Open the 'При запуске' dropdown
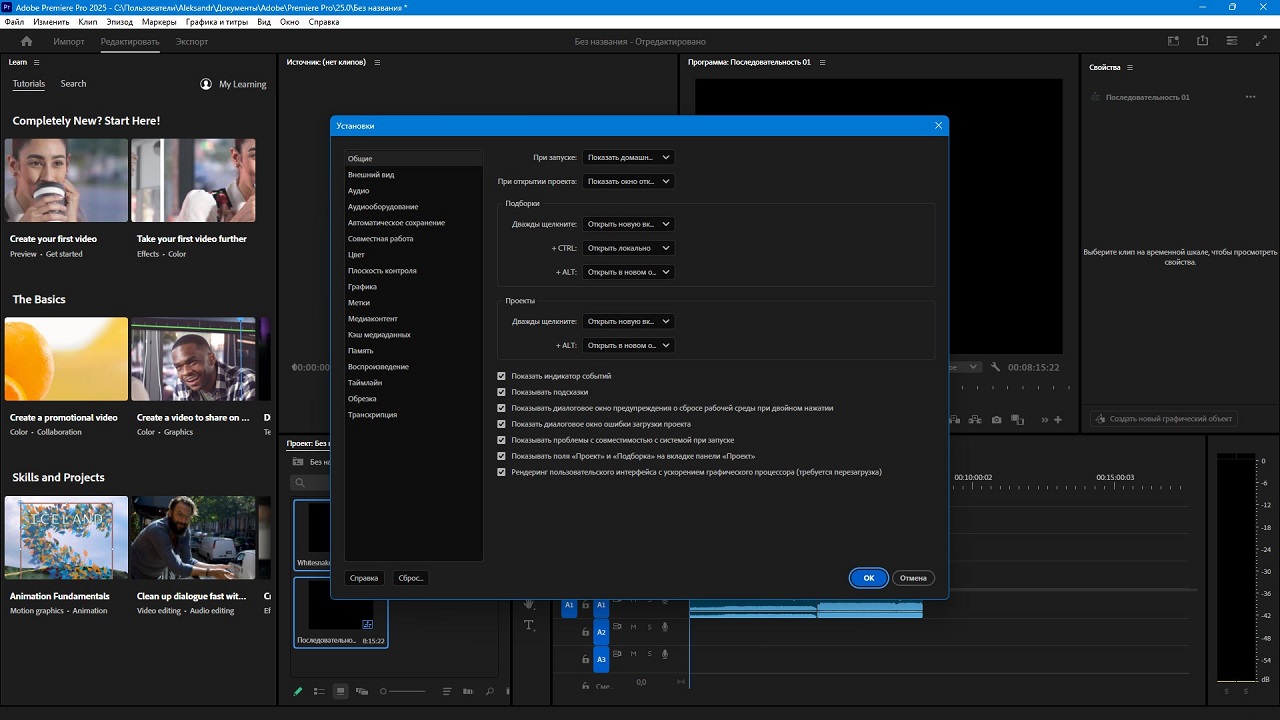Viewport: 1280px width, 720px height. pyautogui.click(x=628, y=157)
